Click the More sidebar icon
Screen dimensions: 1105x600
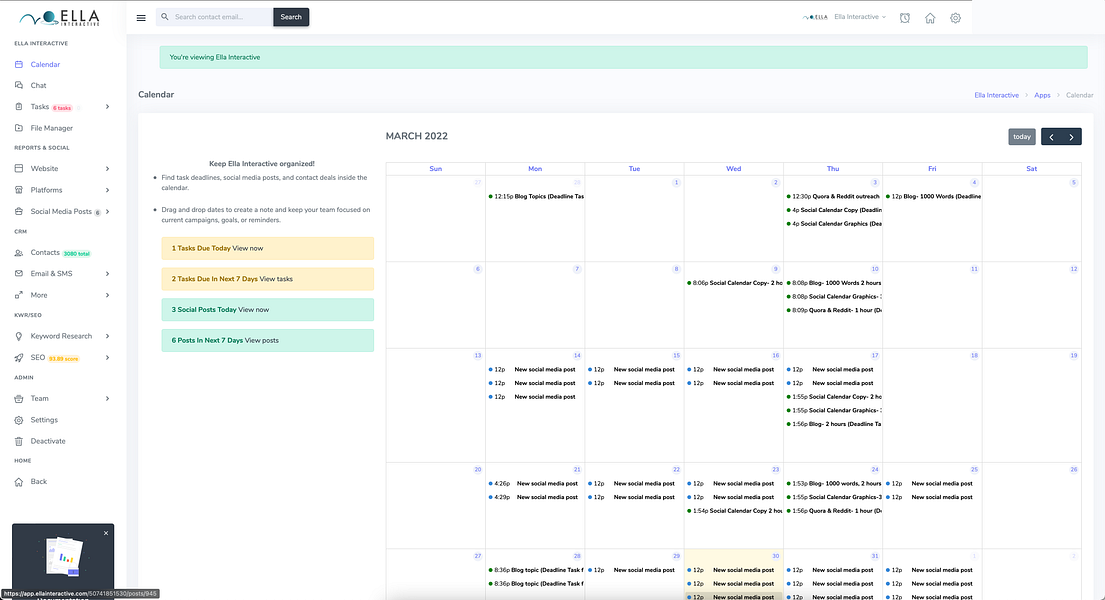click(19, 295)
